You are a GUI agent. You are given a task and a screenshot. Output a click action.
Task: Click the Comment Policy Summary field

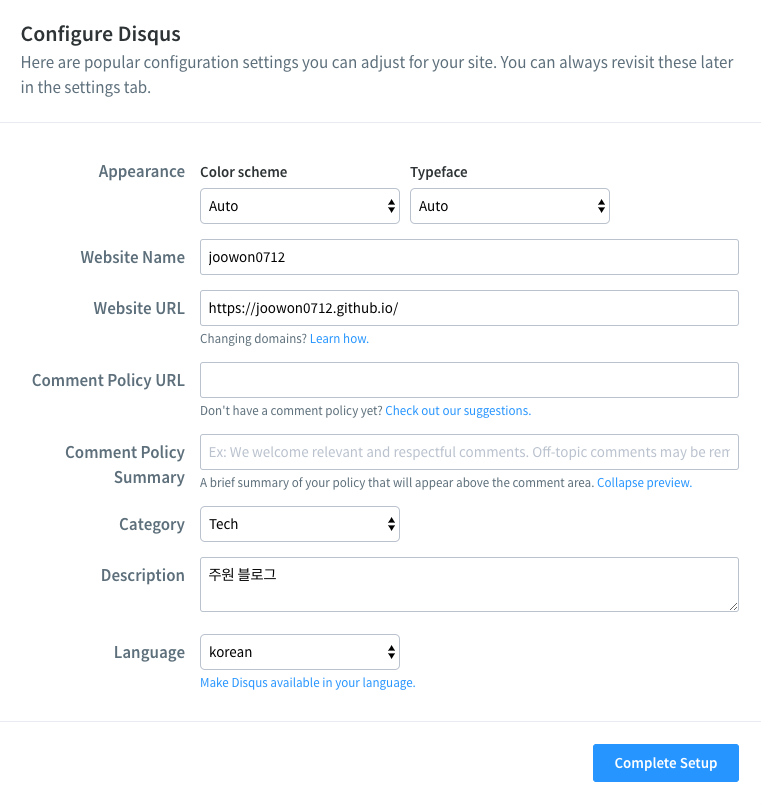click(469, 452)
